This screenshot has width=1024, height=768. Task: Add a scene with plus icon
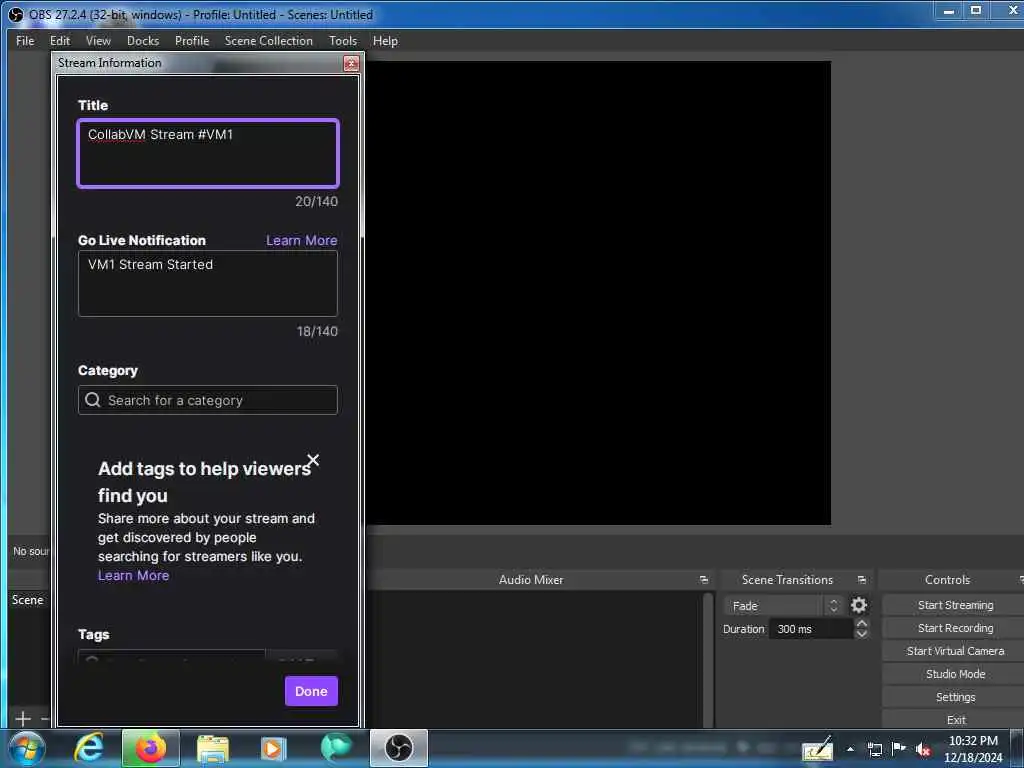coord(23,718)
